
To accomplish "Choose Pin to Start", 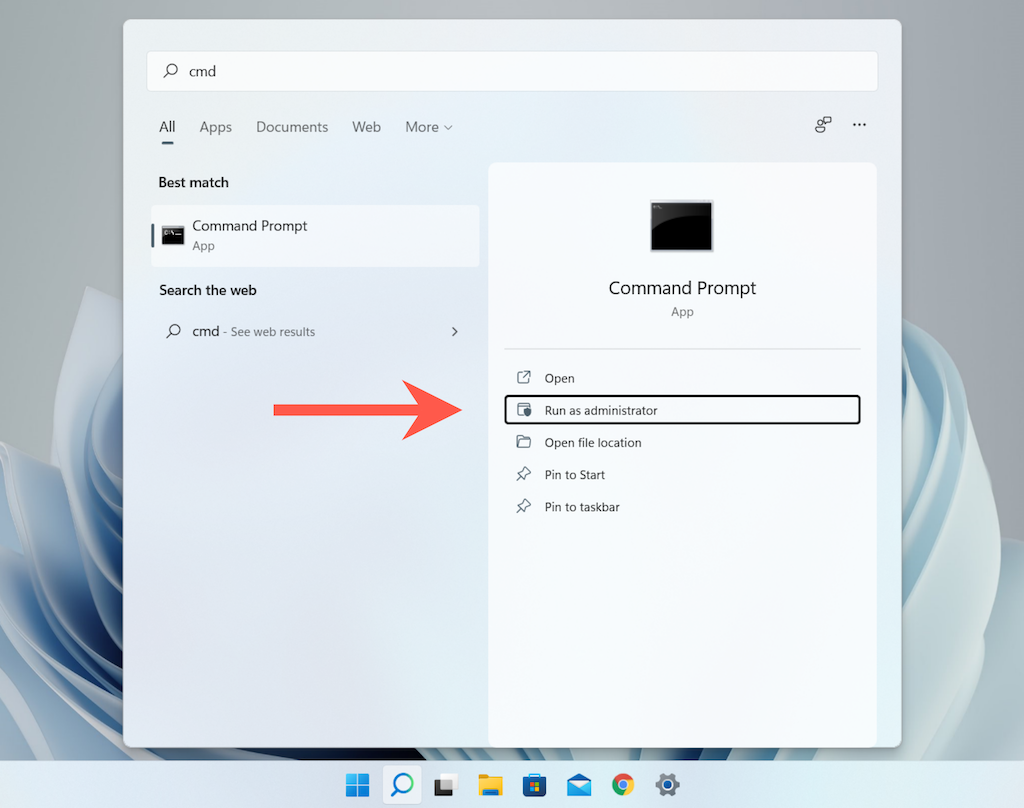I will pyautogui.click(x=682, y=474).
